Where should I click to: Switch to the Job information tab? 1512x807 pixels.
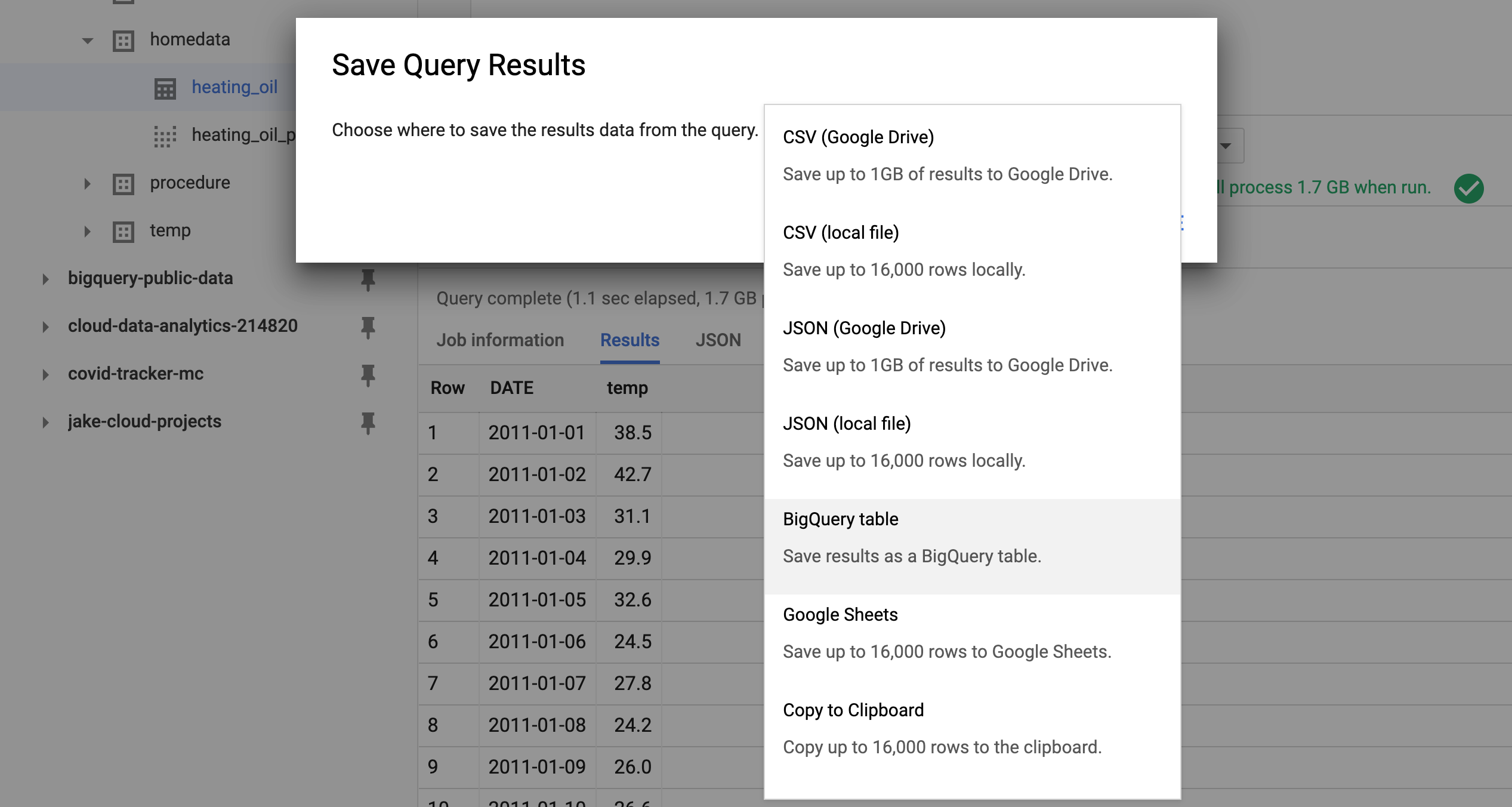500,340
